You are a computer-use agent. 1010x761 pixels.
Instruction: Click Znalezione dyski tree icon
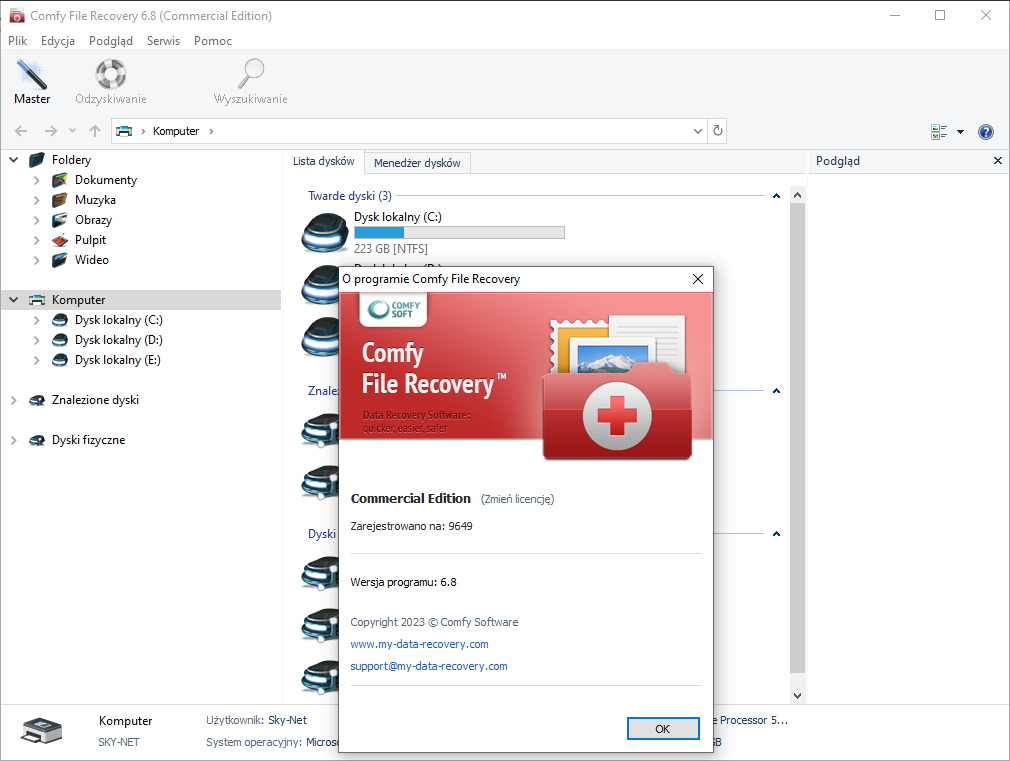[x=37, y=400]
